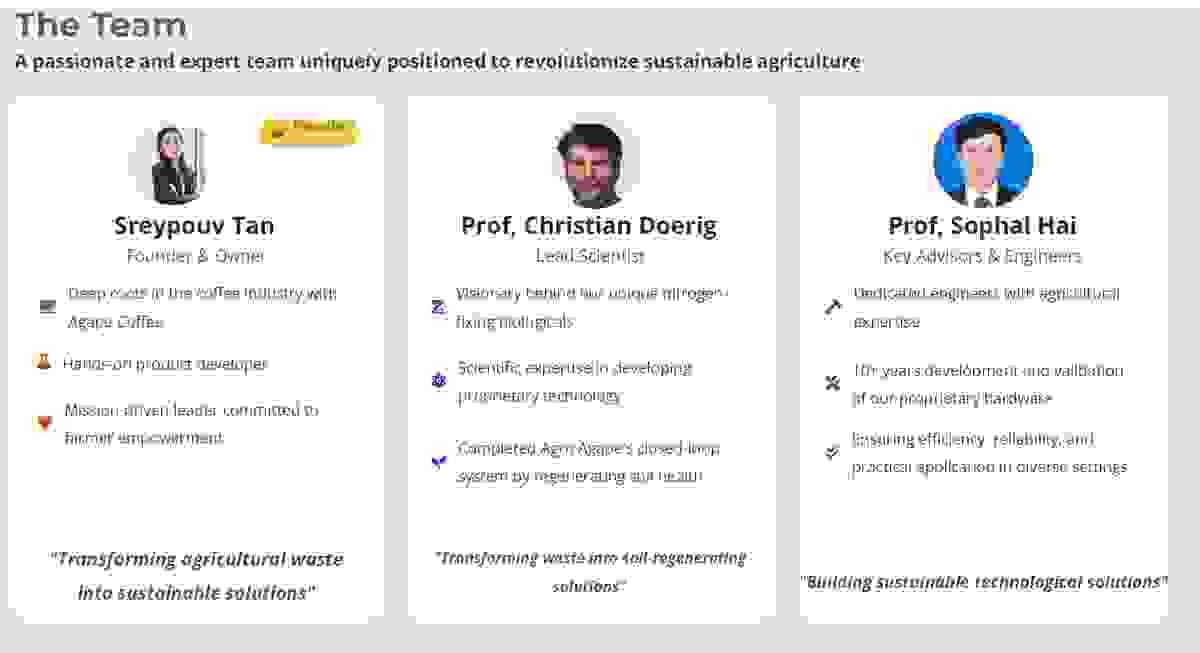Click the Sreypouv Tan name heading
This screenshot has width=1200, height=653.
pos(194,226)
